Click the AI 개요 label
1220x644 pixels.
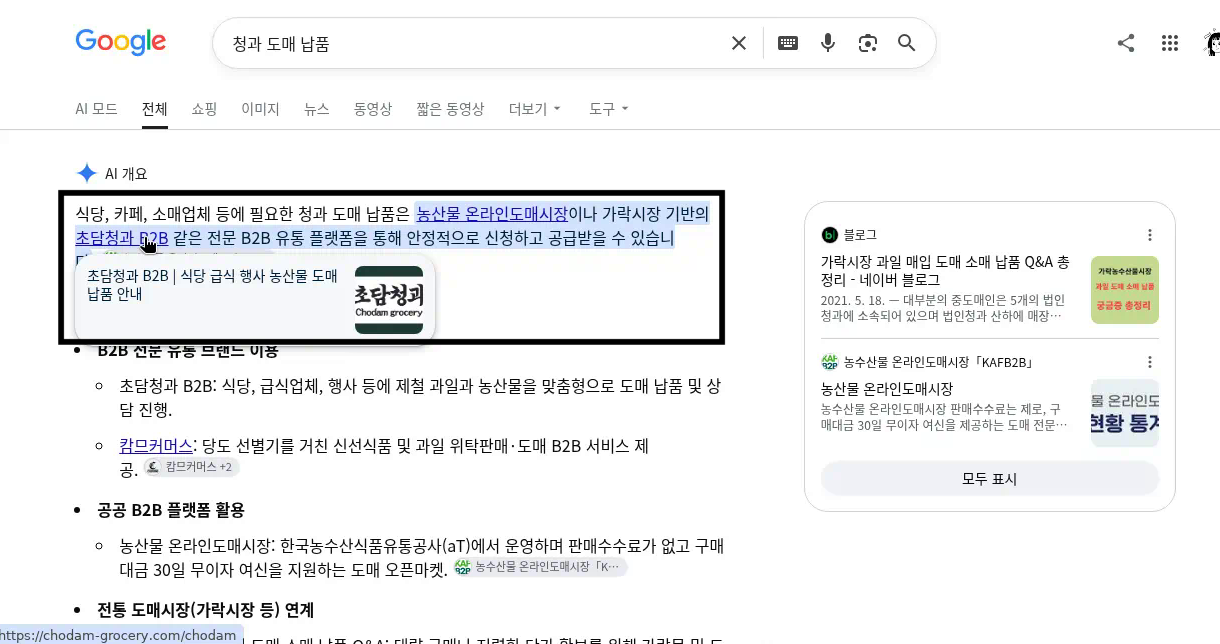pyautogui.click(x=126, y=173)
